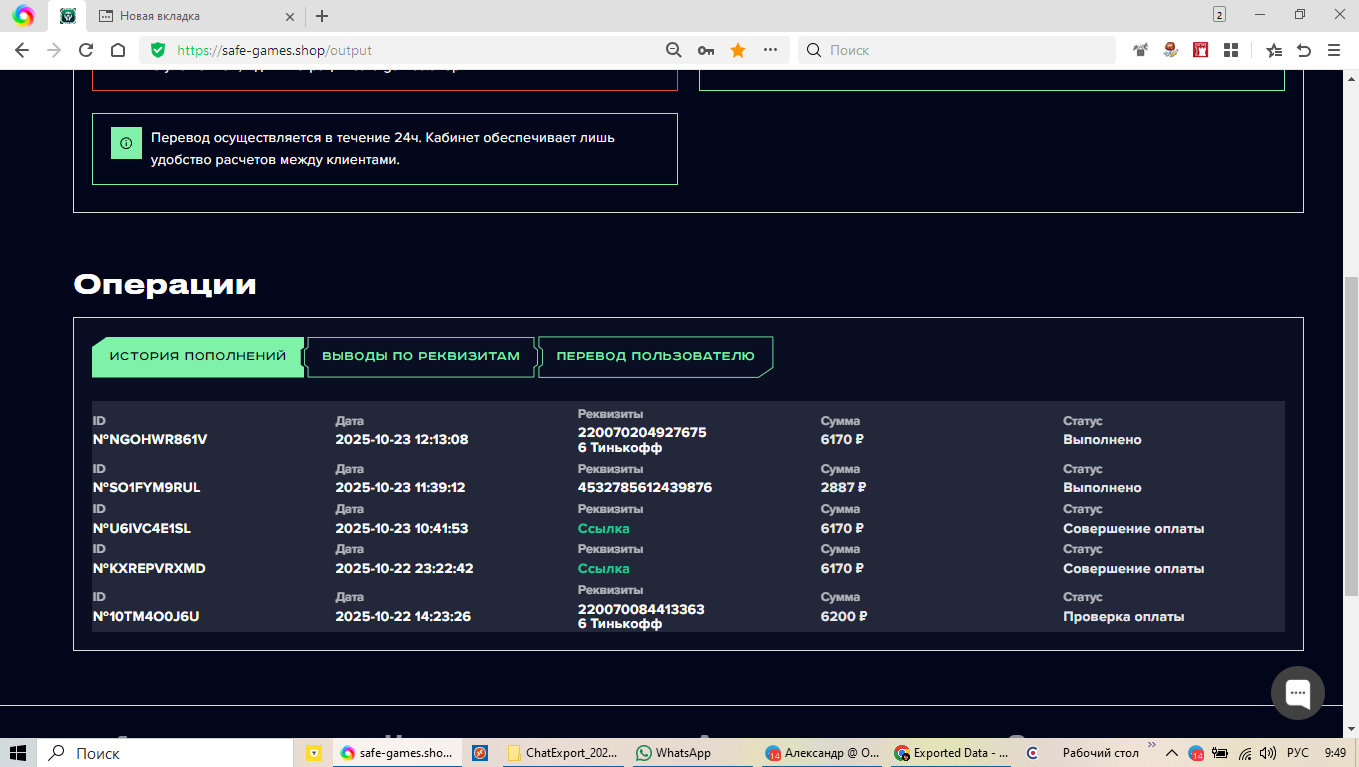
Task: Click the bookmark star icon
Action: [x=738, y=50]
